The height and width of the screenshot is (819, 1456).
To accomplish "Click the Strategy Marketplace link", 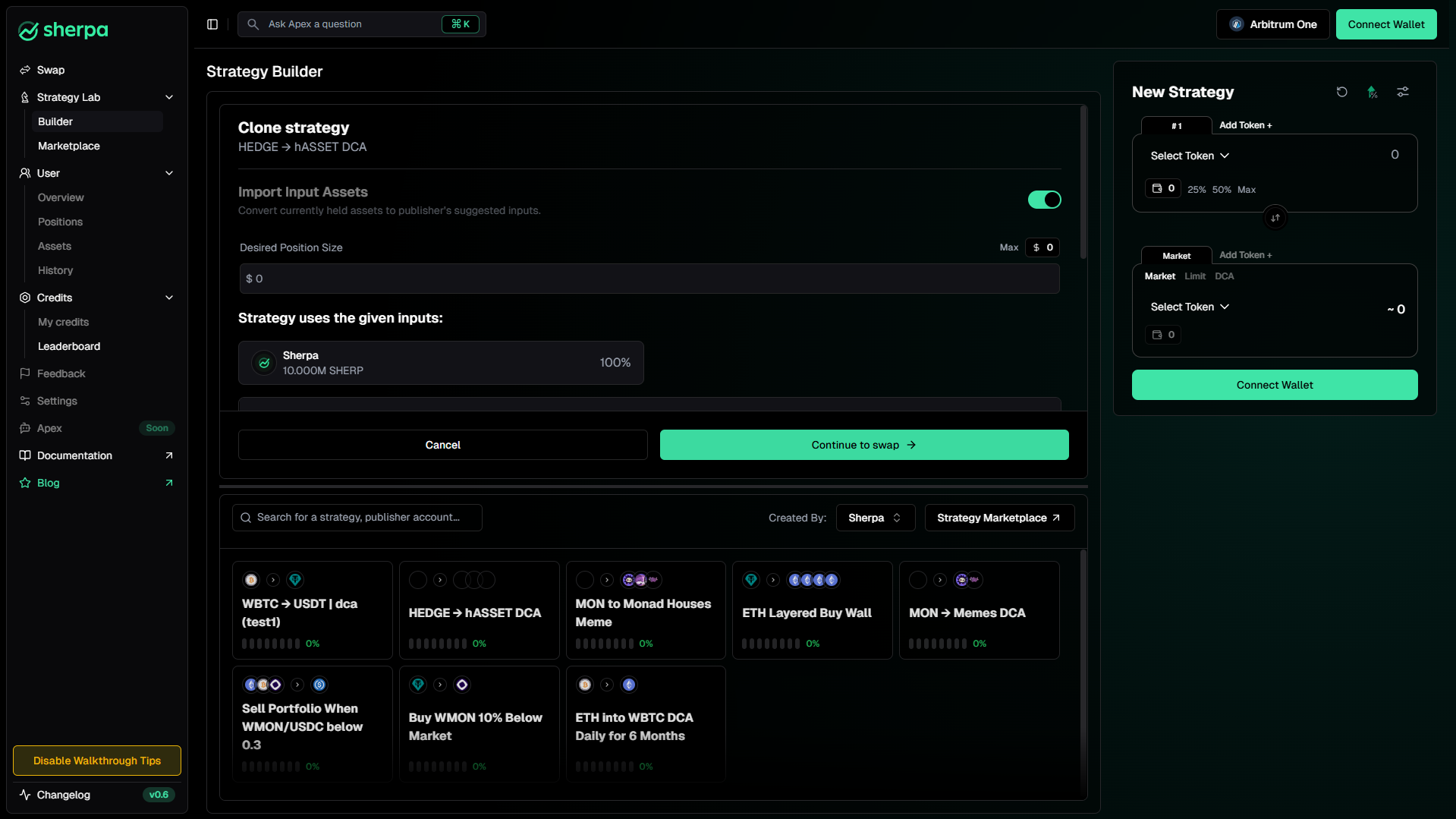I will 998,518.
